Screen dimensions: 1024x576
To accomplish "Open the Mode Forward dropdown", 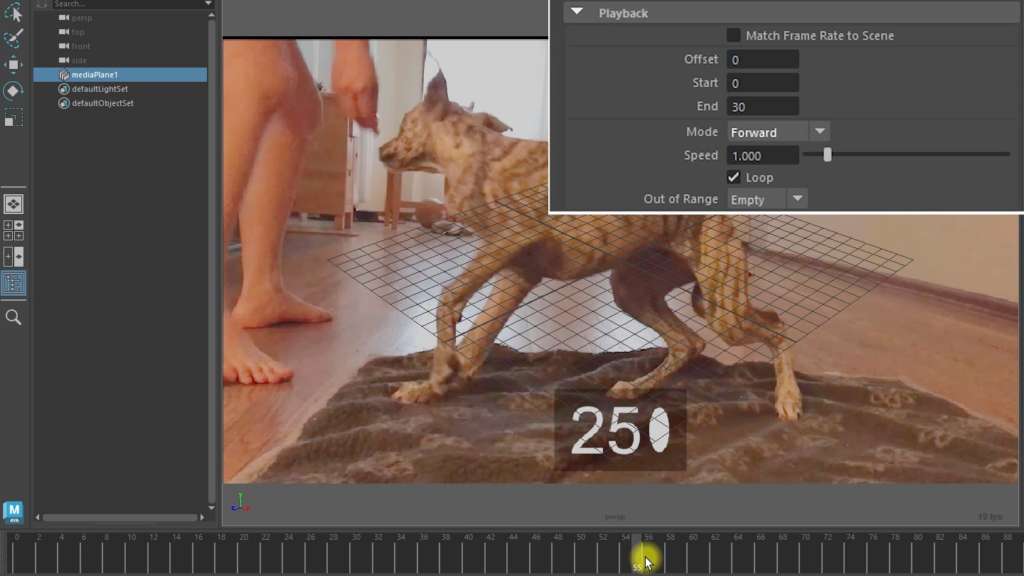I will point(778,132).
